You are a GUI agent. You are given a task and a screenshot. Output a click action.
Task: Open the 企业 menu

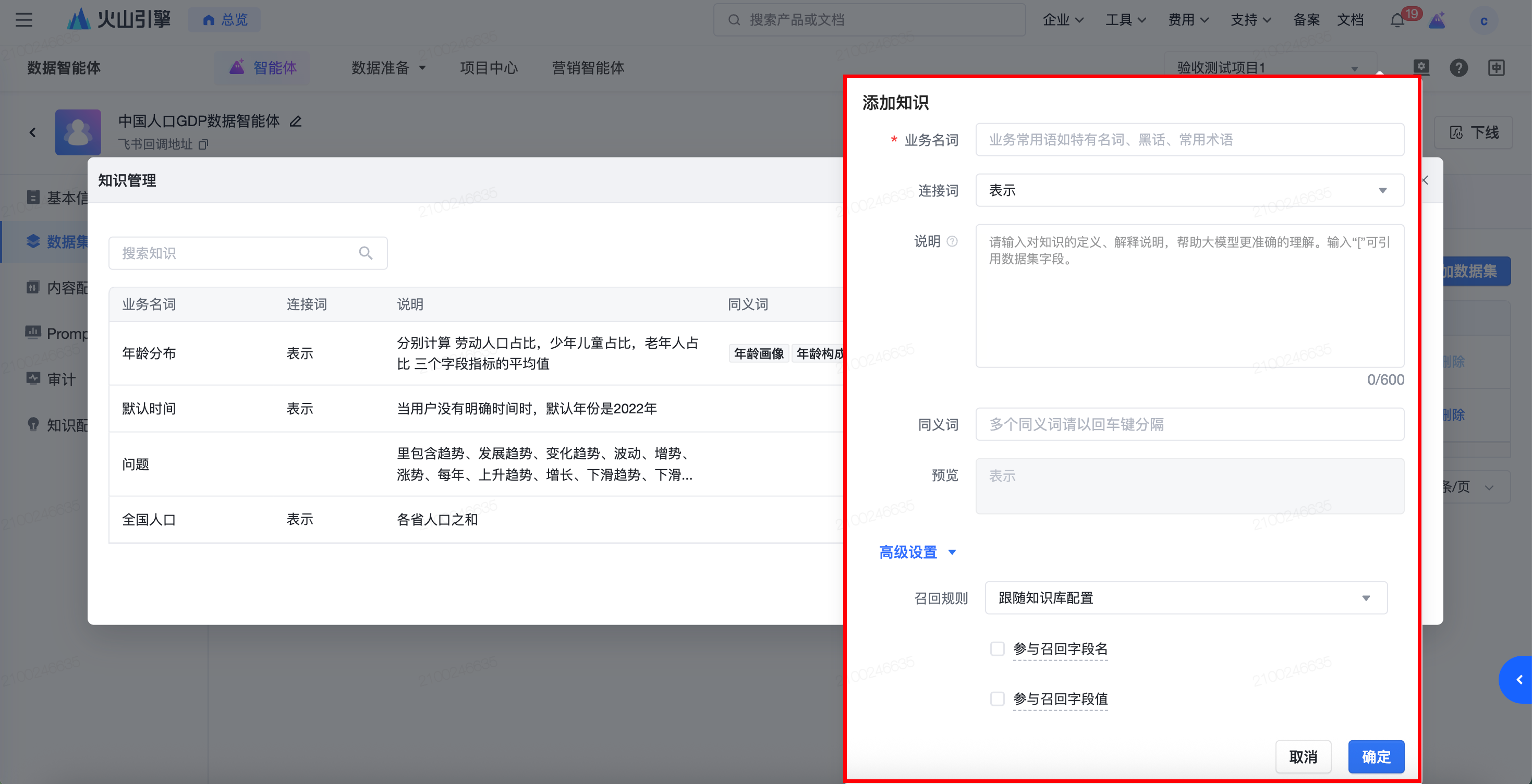tap(1063, 20)
